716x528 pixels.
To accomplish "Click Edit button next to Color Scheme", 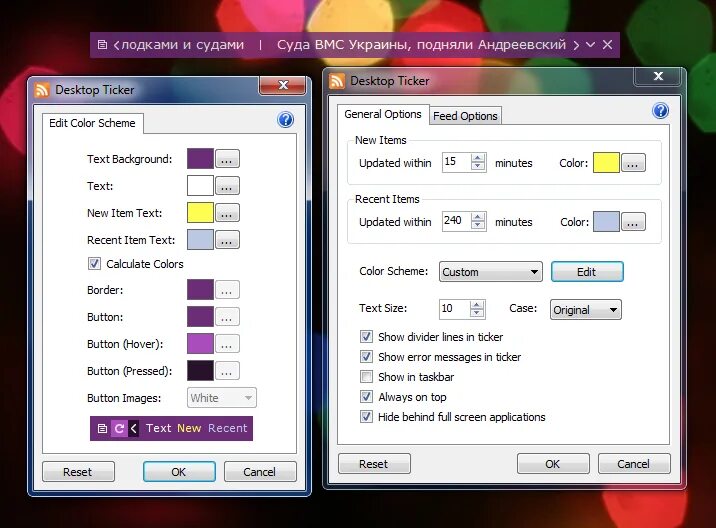I will [x=587, y=272].
